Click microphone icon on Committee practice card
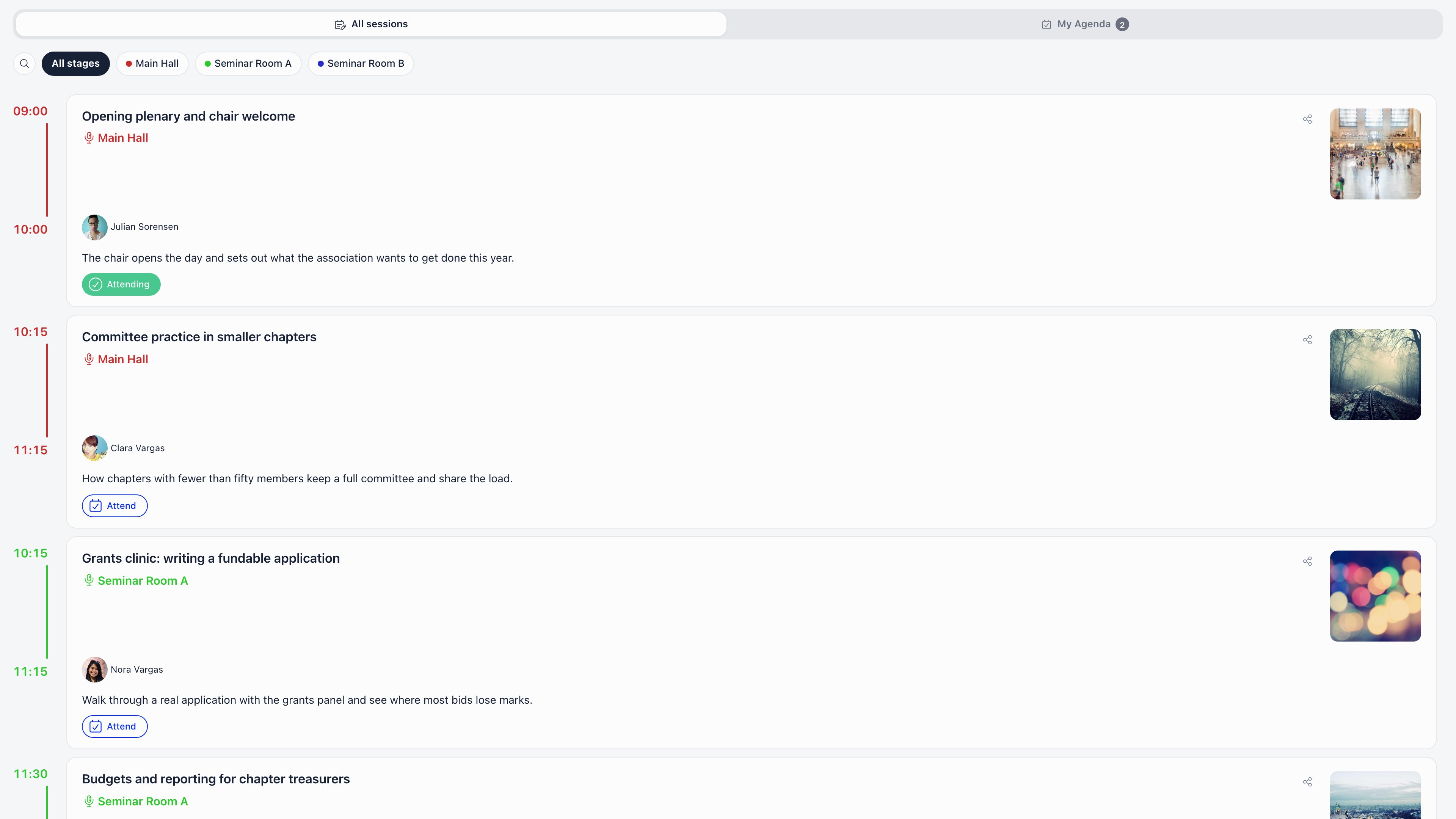The height and width of the screenshot is (819, 1456). click(89, 359)
